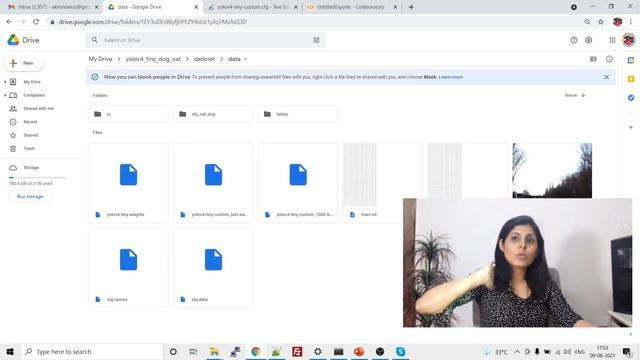Open Skype from the taskbar

[x=400, y=351]
